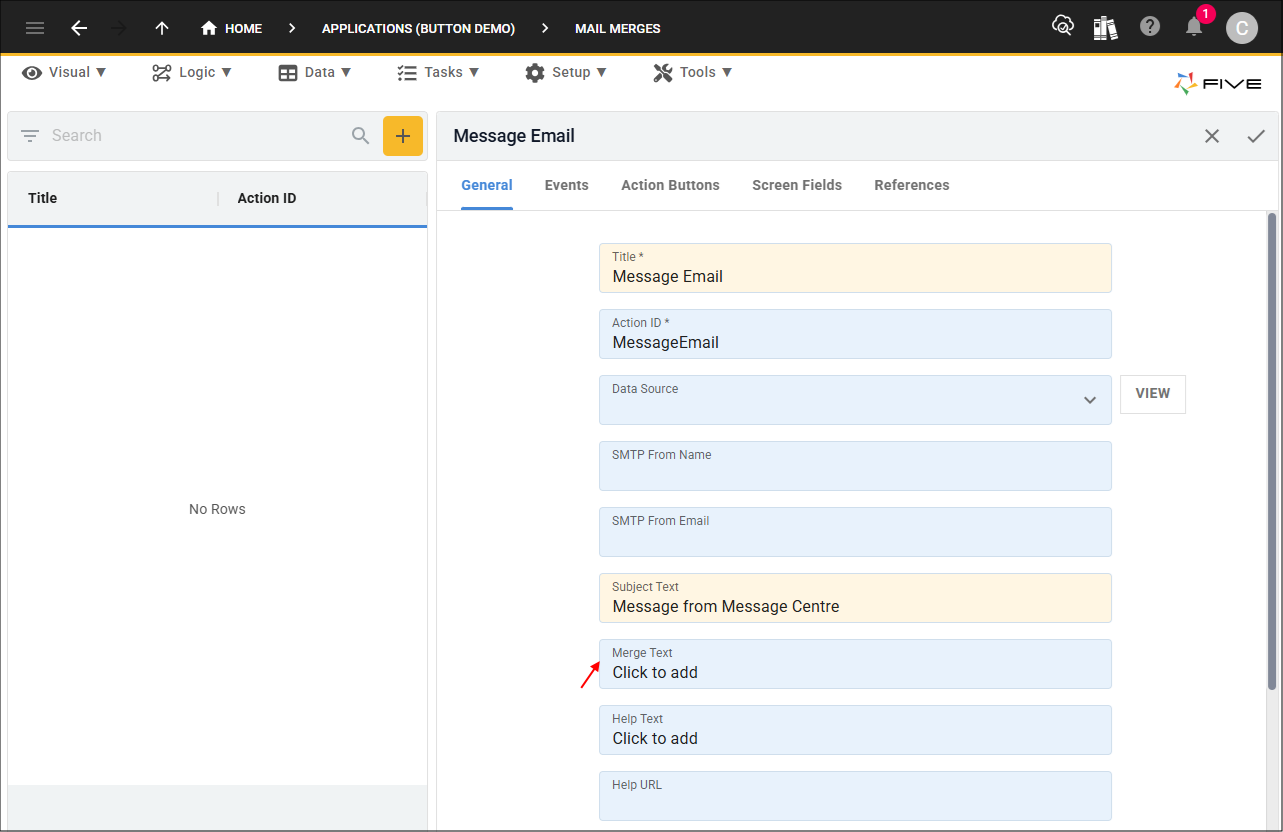Cancel the form with X icon
The image size is (1283, 832).
[1212, 136]
